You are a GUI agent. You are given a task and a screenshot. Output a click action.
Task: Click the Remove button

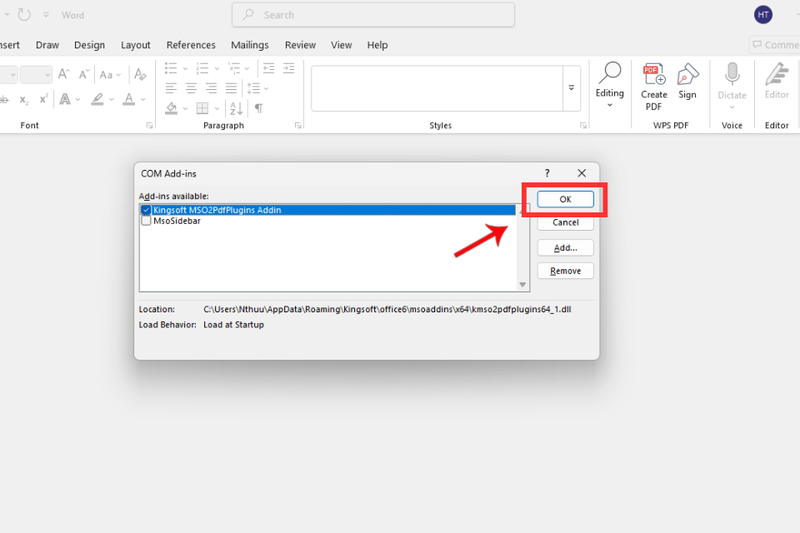point(565,271)
